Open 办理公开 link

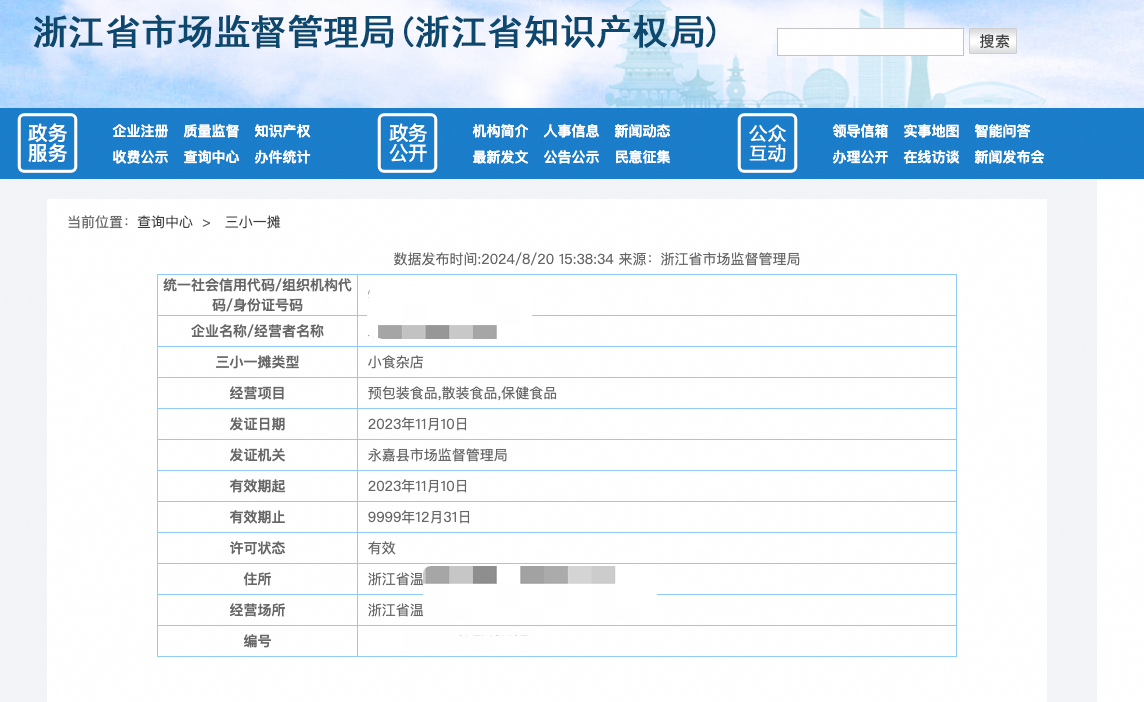[860, 157]
